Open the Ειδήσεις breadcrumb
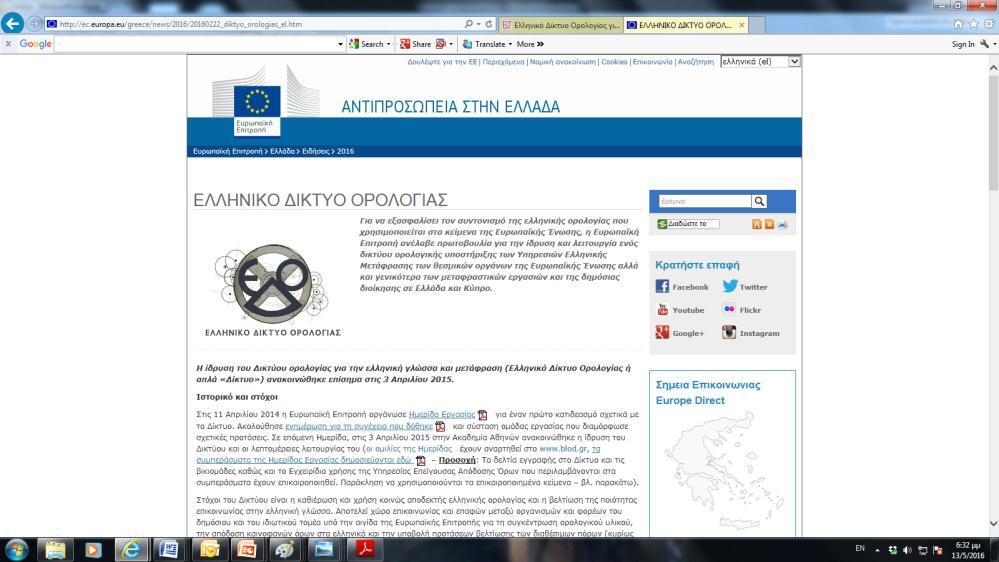Image resolution: width=999 pixels, height=562 pixels. 316,151
